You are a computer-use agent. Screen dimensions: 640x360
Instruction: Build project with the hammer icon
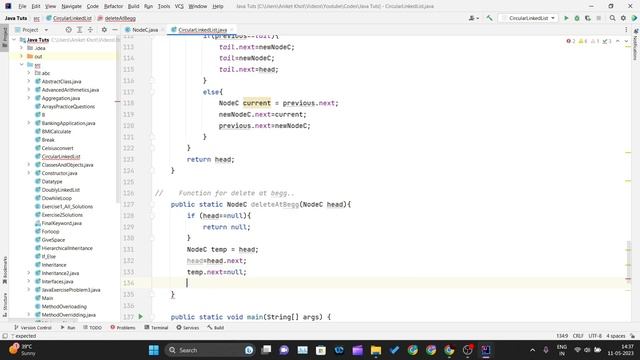coord(489,18)
